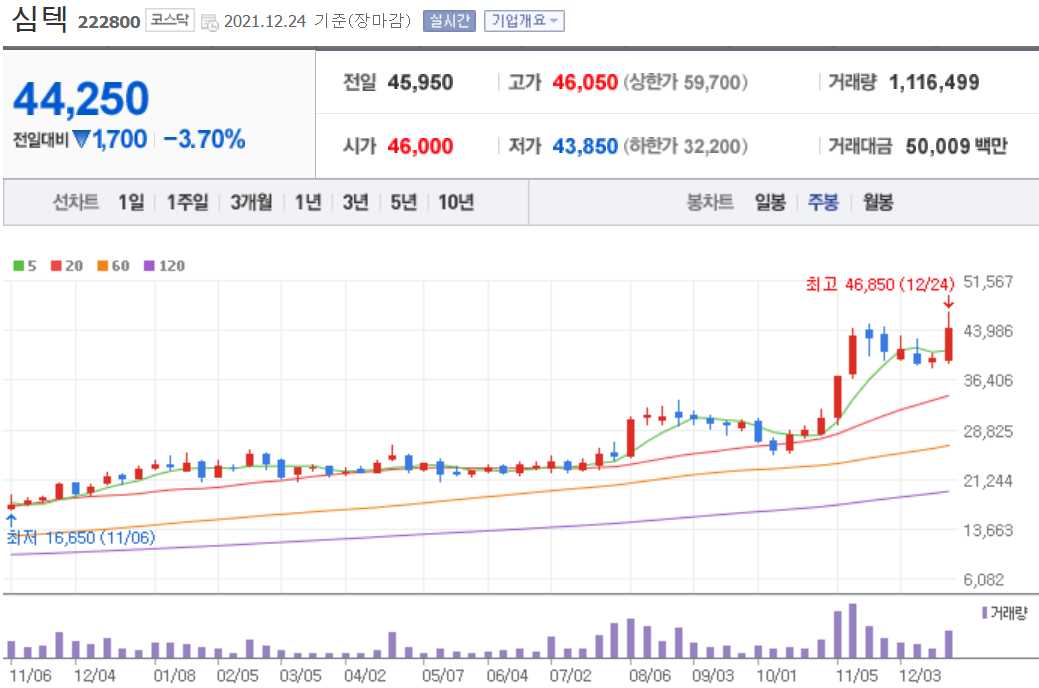
Task: Select the 3년 period button
Action: tap(353, 202)
